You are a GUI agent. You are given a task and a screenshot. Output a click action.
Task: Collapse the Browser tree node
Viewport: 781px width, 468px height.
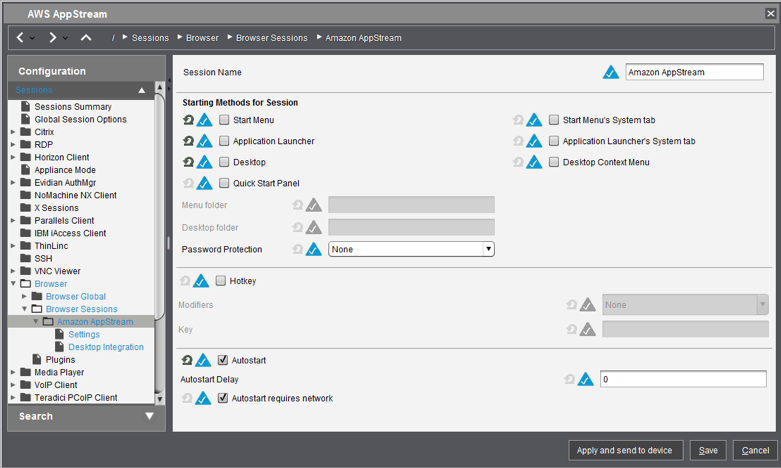click(x=13, y=284)
